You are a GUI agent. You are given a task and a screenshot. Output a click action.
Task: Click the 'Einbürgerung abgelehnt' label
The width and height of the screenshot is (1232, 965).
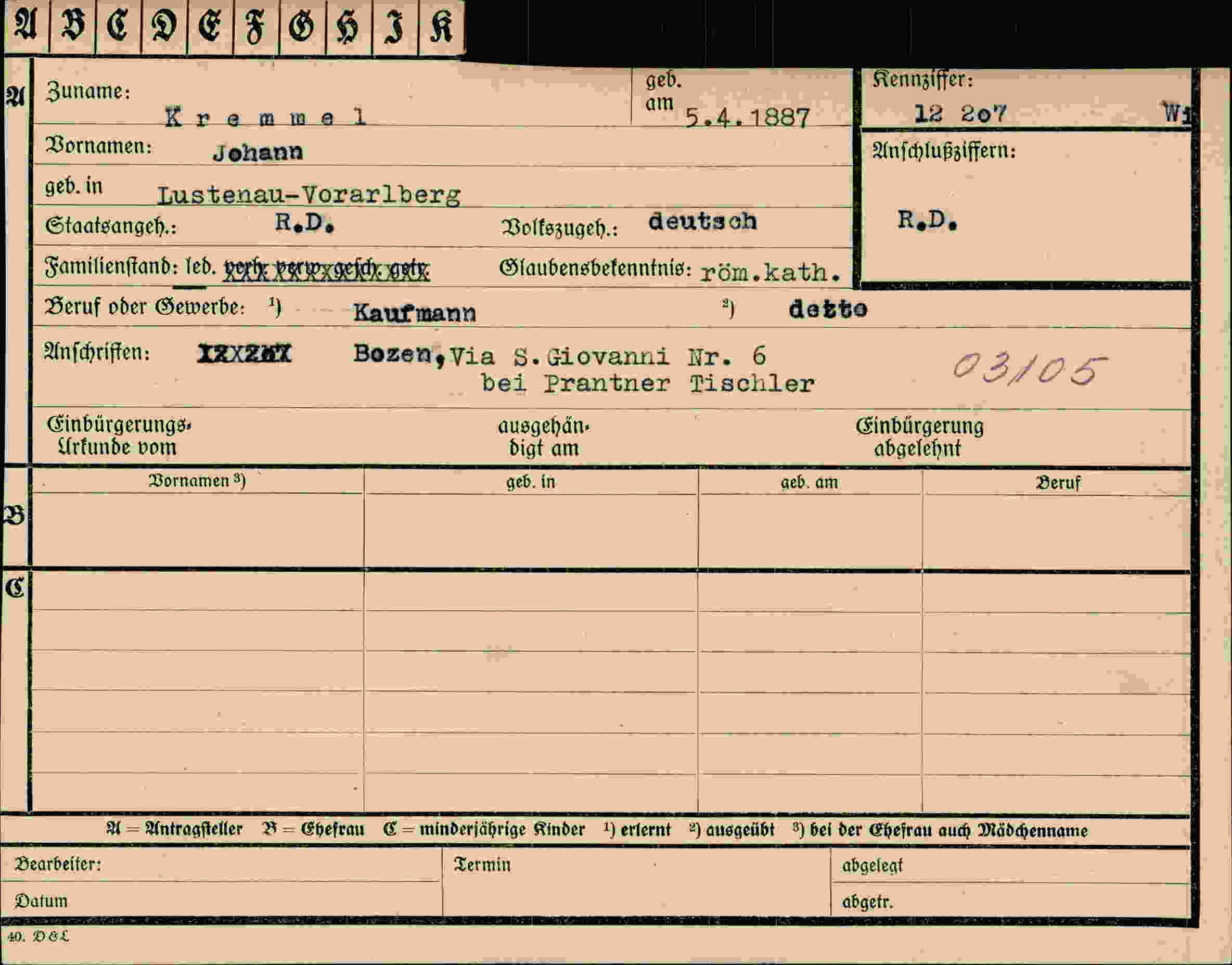(919, 437)
